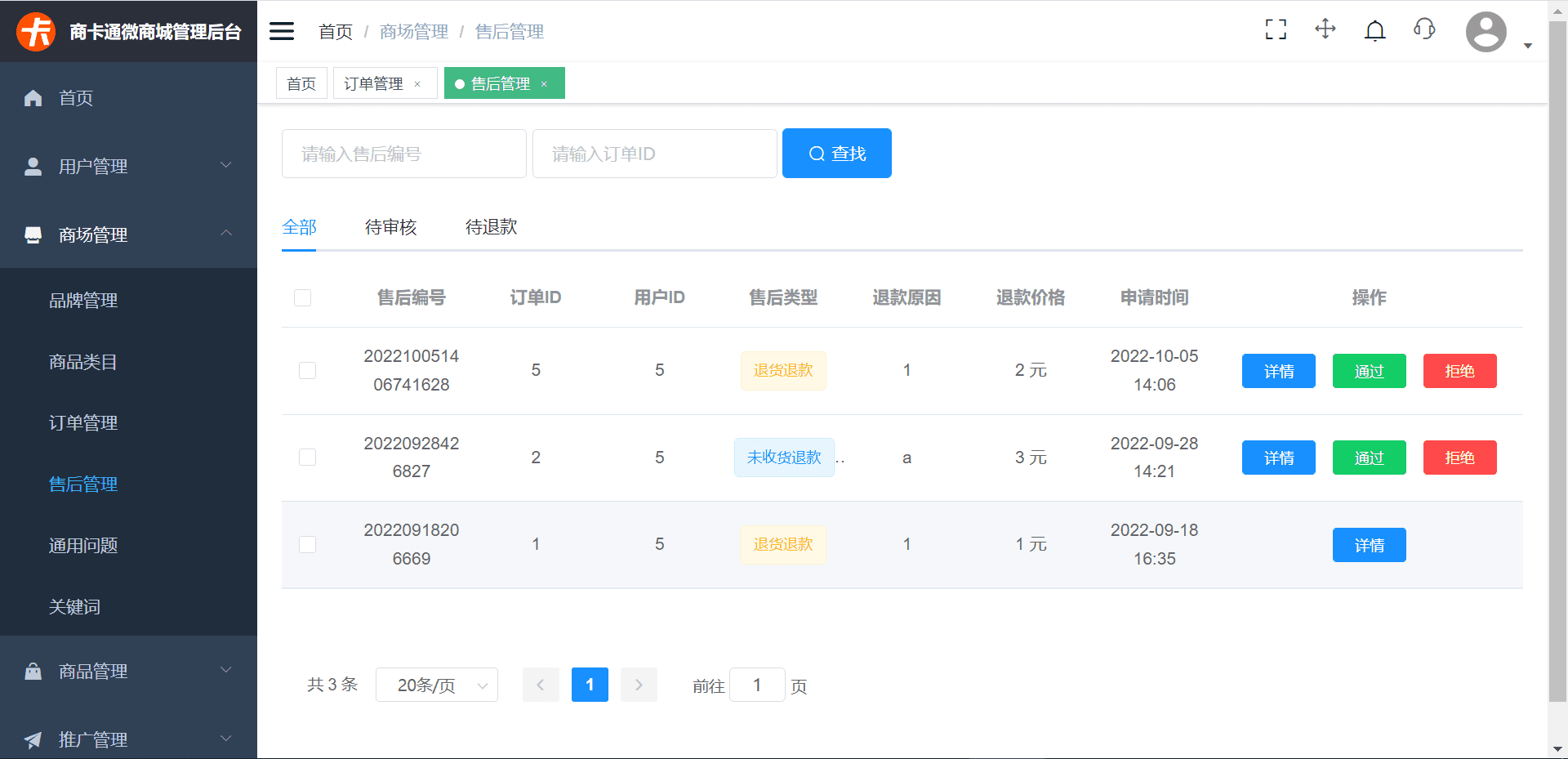Click the user avatar dropdown arrow
Screen dimensions: 1568x759
[1528, 47]
